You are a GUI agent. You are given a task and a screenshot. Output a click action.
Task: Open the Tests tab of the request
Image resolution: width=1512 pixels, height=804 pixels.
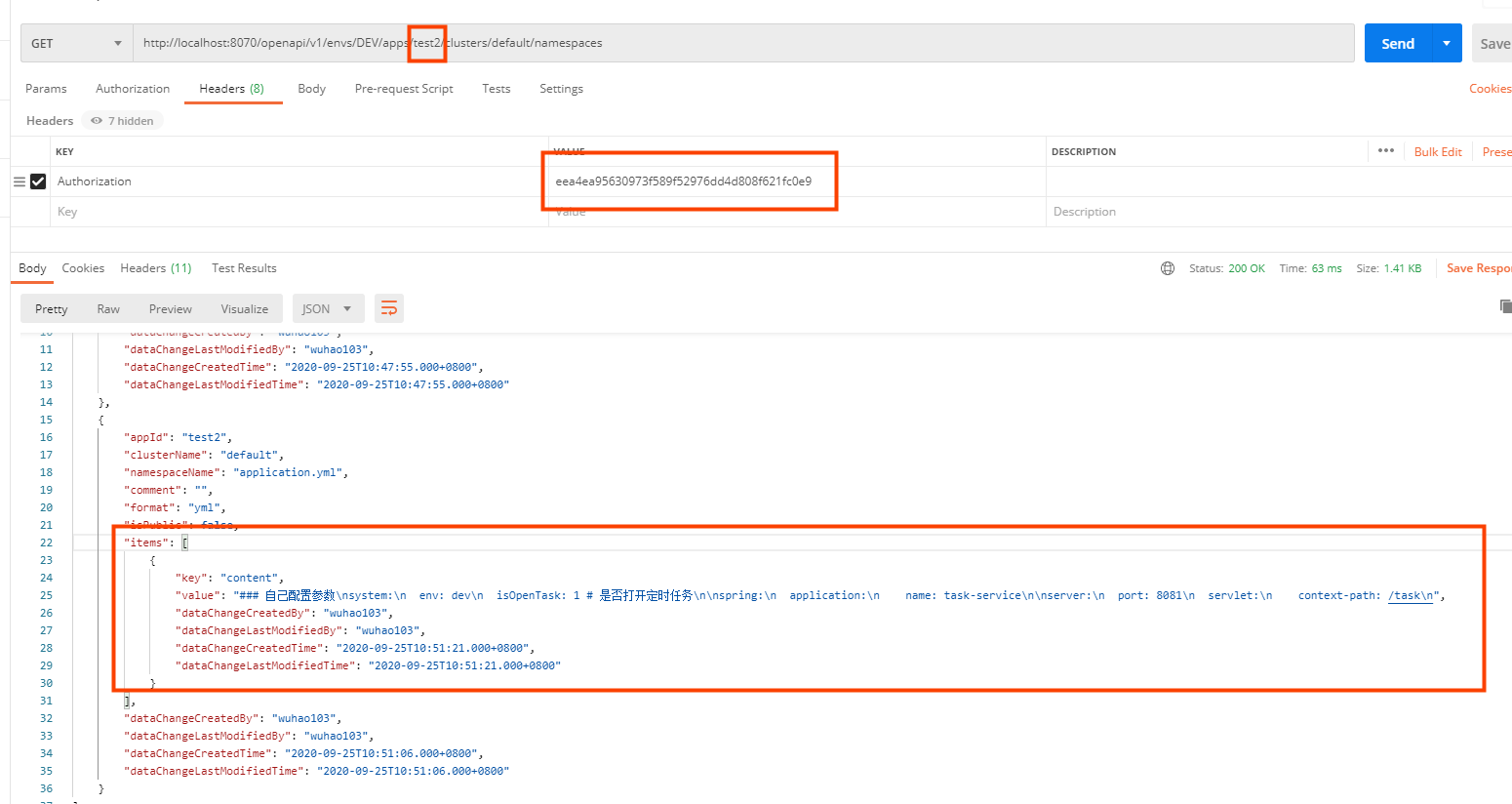(496, 88)
